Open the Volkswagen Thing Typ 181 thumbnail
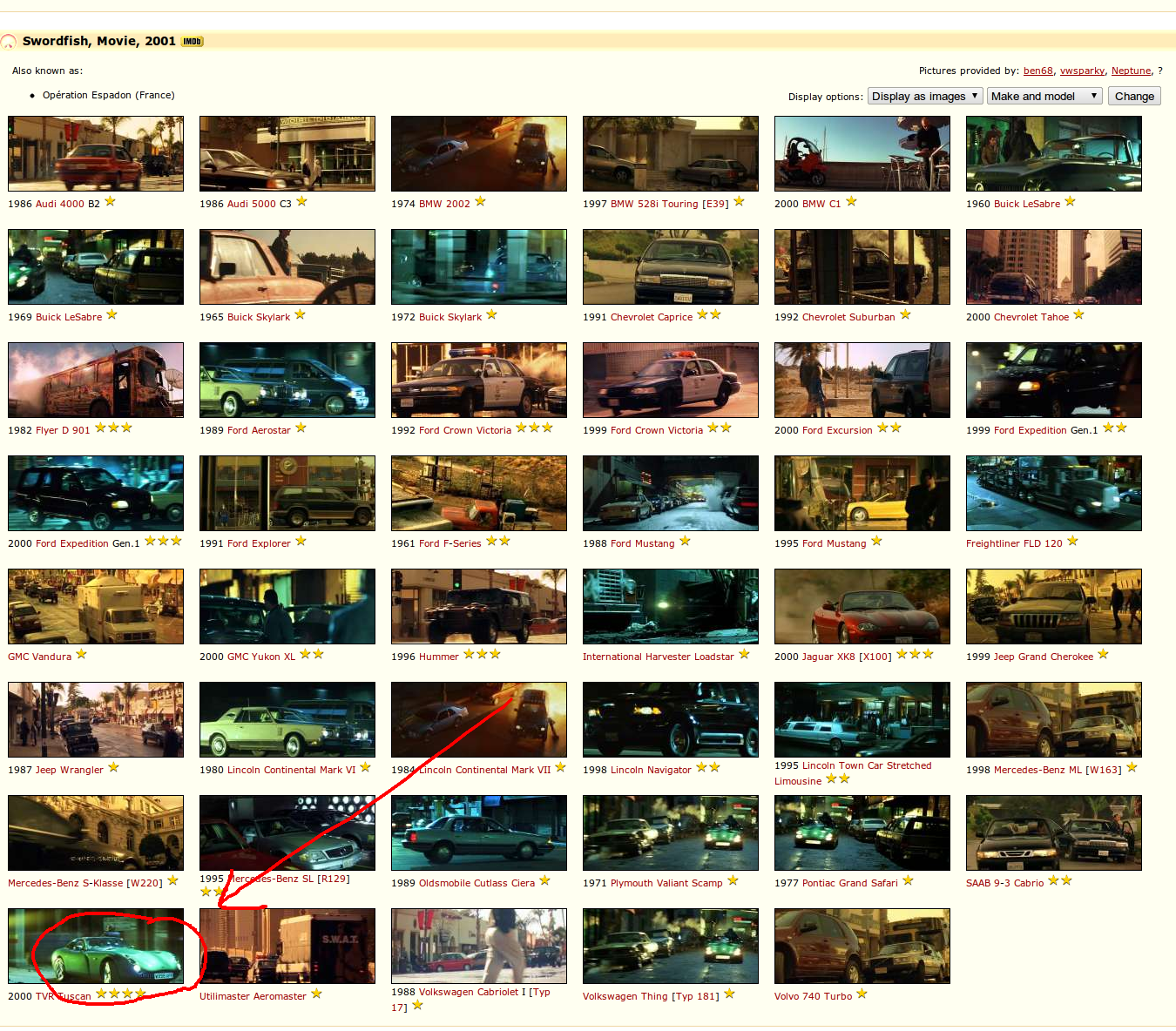Viewport: 1176px width, 1031px height. point(671,946)
